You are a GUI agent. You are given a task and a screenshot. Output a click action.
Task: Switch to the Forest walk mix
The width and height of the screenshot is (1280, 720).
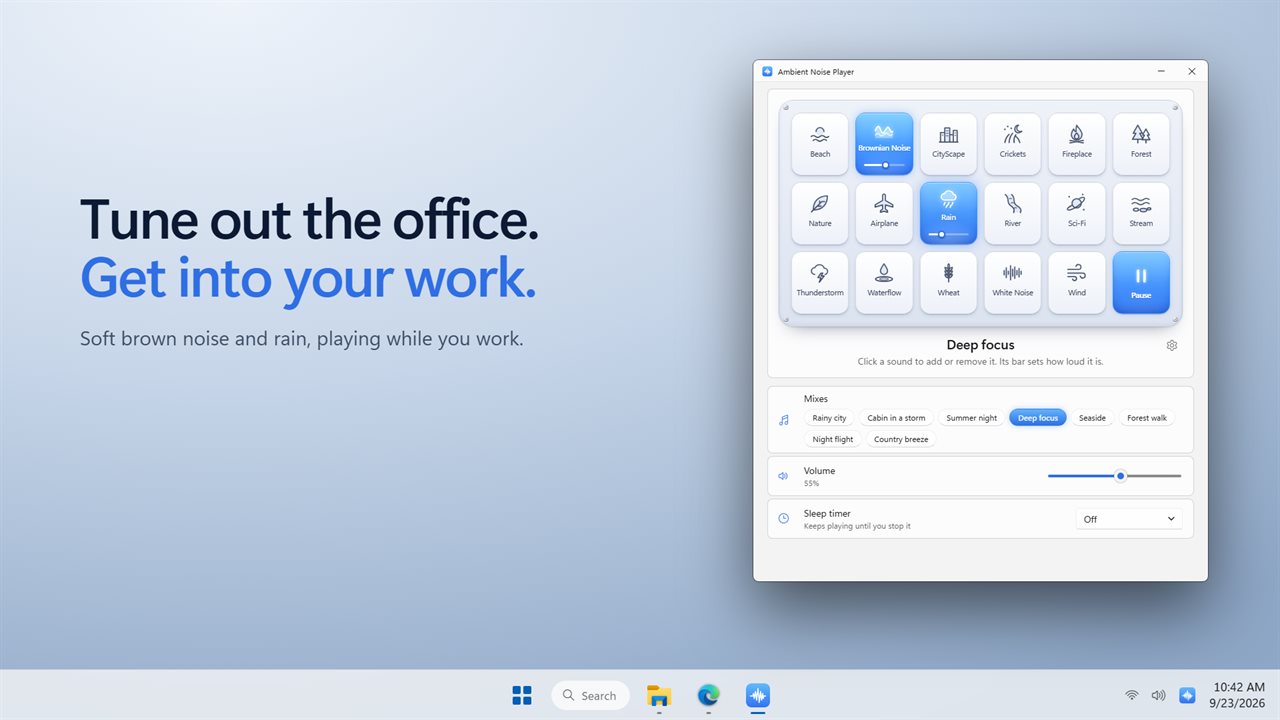(x=1147, y=418)
